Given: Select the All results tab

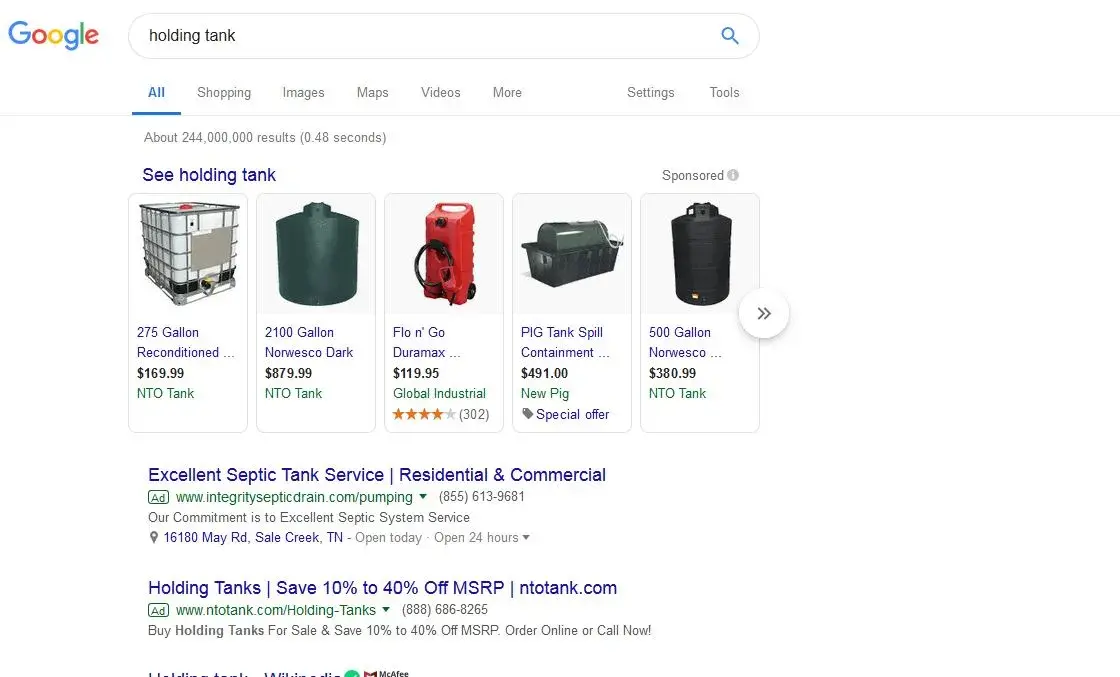Looking at the screenshot, I should 156,92.
